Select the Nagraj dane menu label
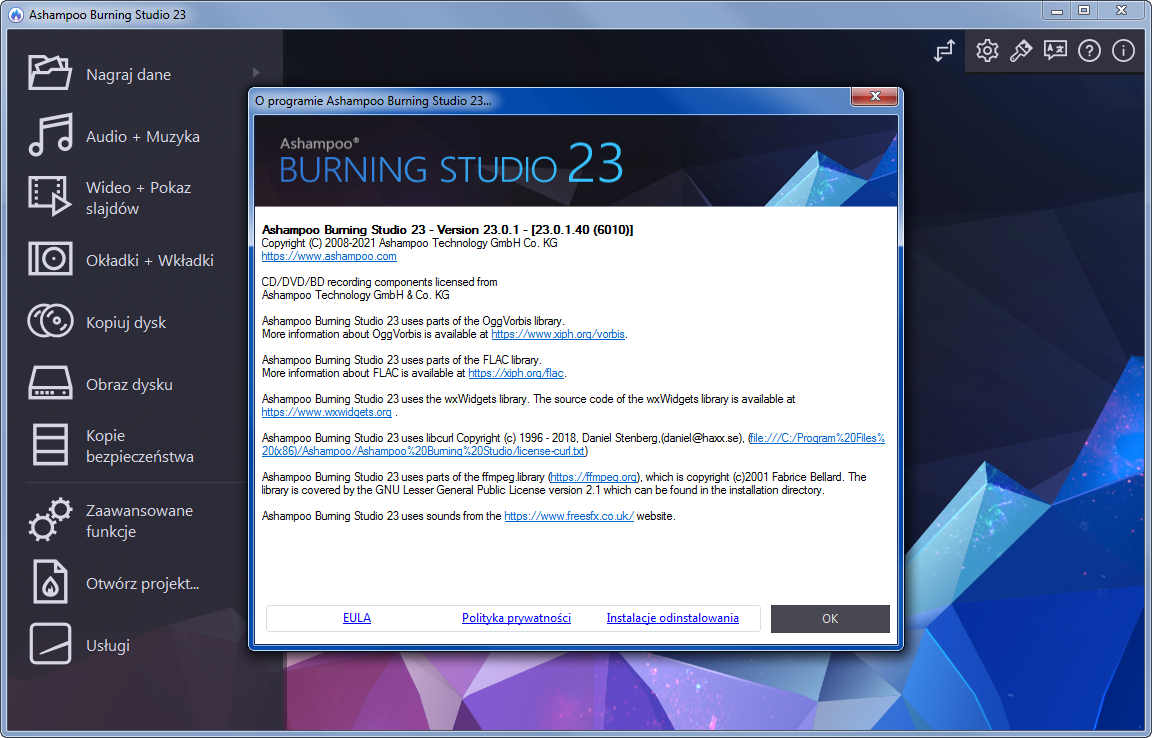This screenshot has height=738, width=1152. (x=129, y=74)
